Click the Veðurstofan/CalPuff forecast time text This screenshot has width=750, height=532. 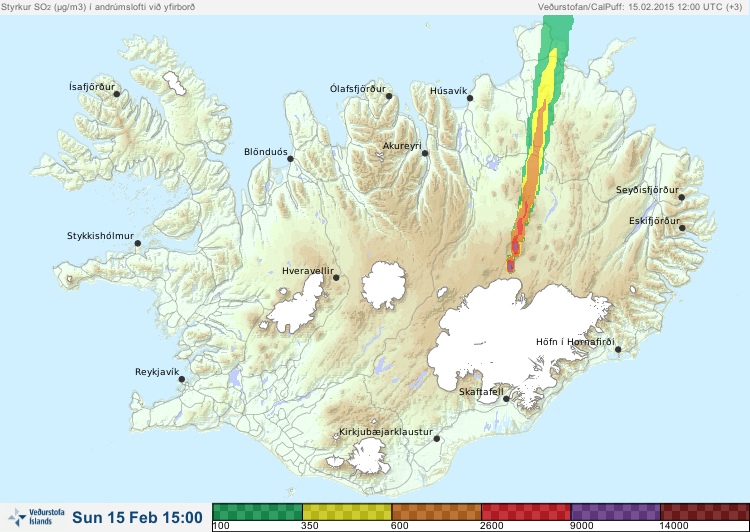(640, 7)
